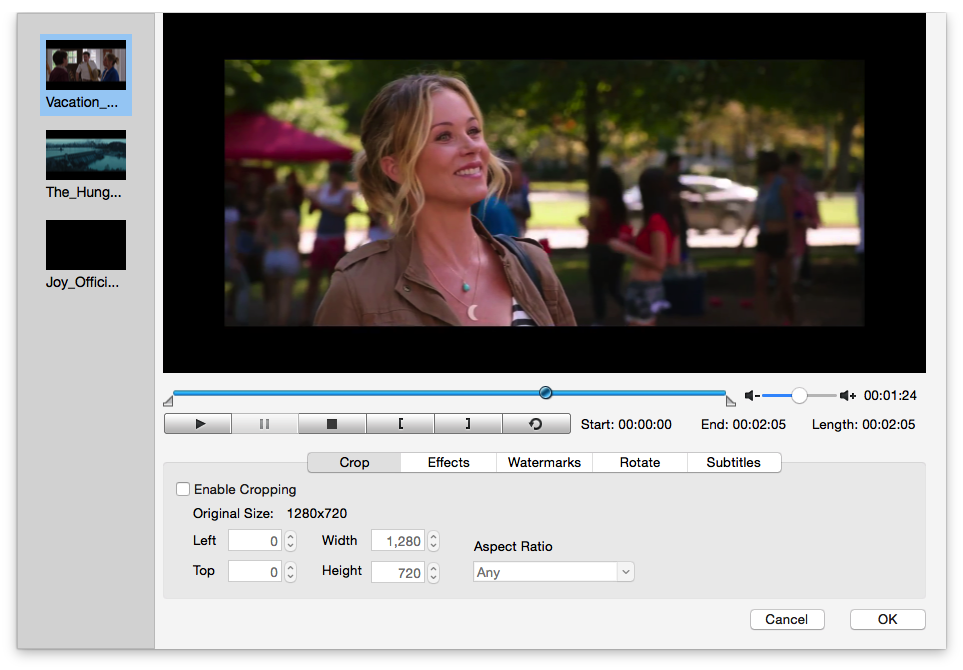Click the playback position handle on timeline
The width and height of the screenshot is (963, 670).
545,393
